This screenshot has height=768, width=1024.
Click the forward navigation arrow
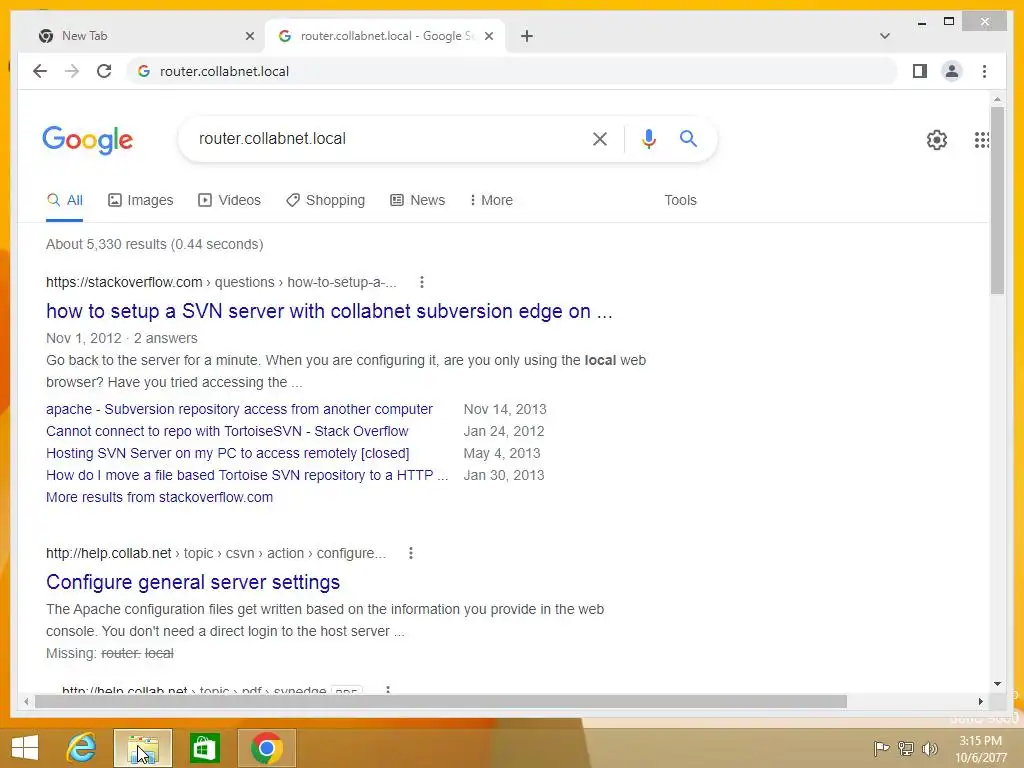[72, 71]
